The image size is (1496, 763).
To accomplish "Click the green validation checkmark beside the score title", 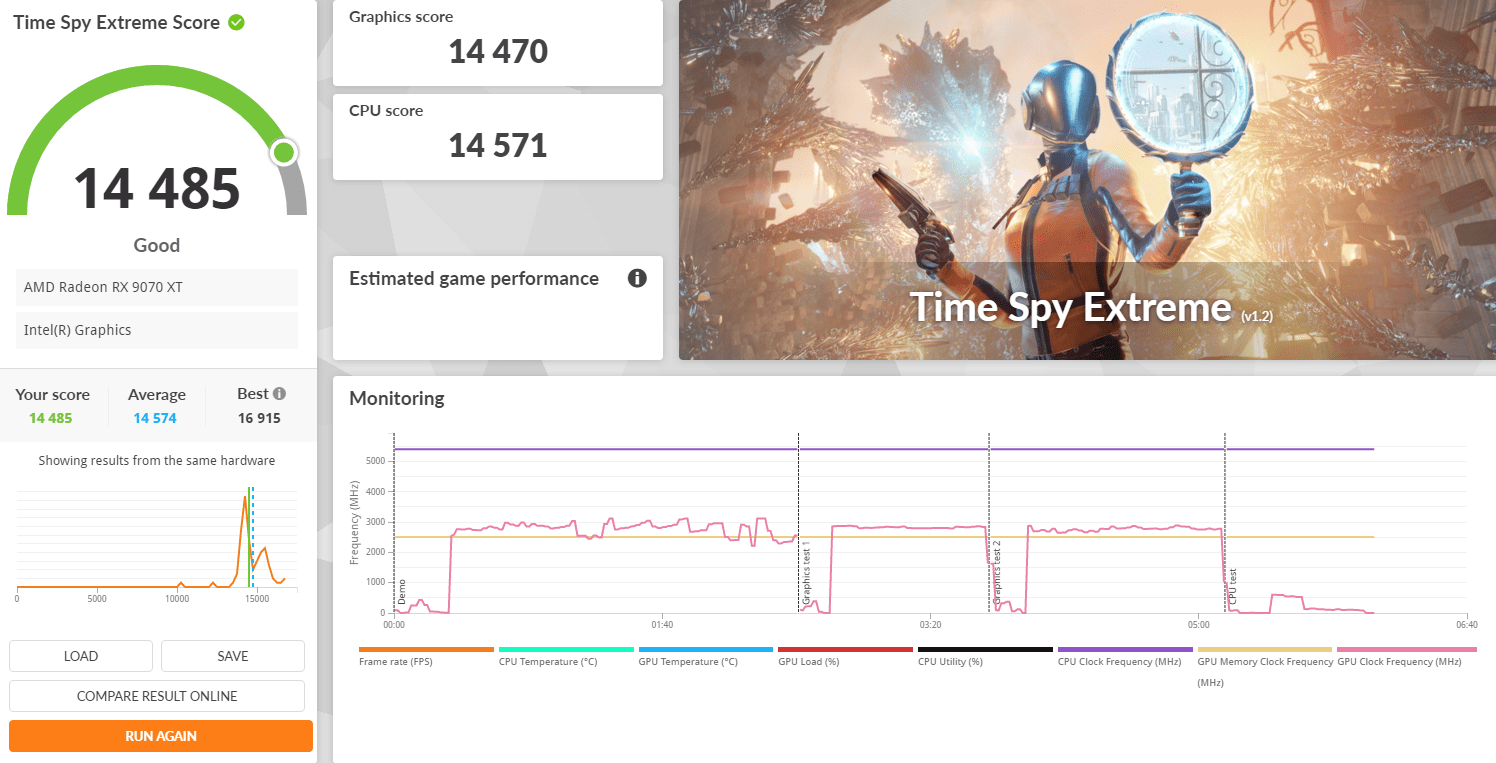I will tap(236, 22).
